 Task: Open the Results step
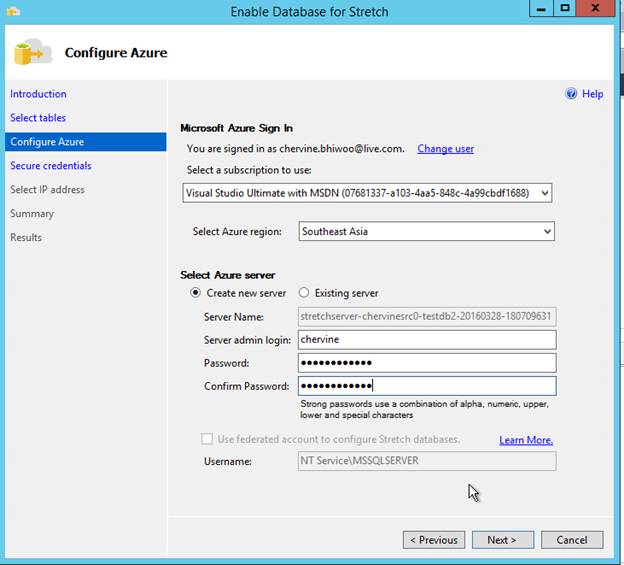26,238
